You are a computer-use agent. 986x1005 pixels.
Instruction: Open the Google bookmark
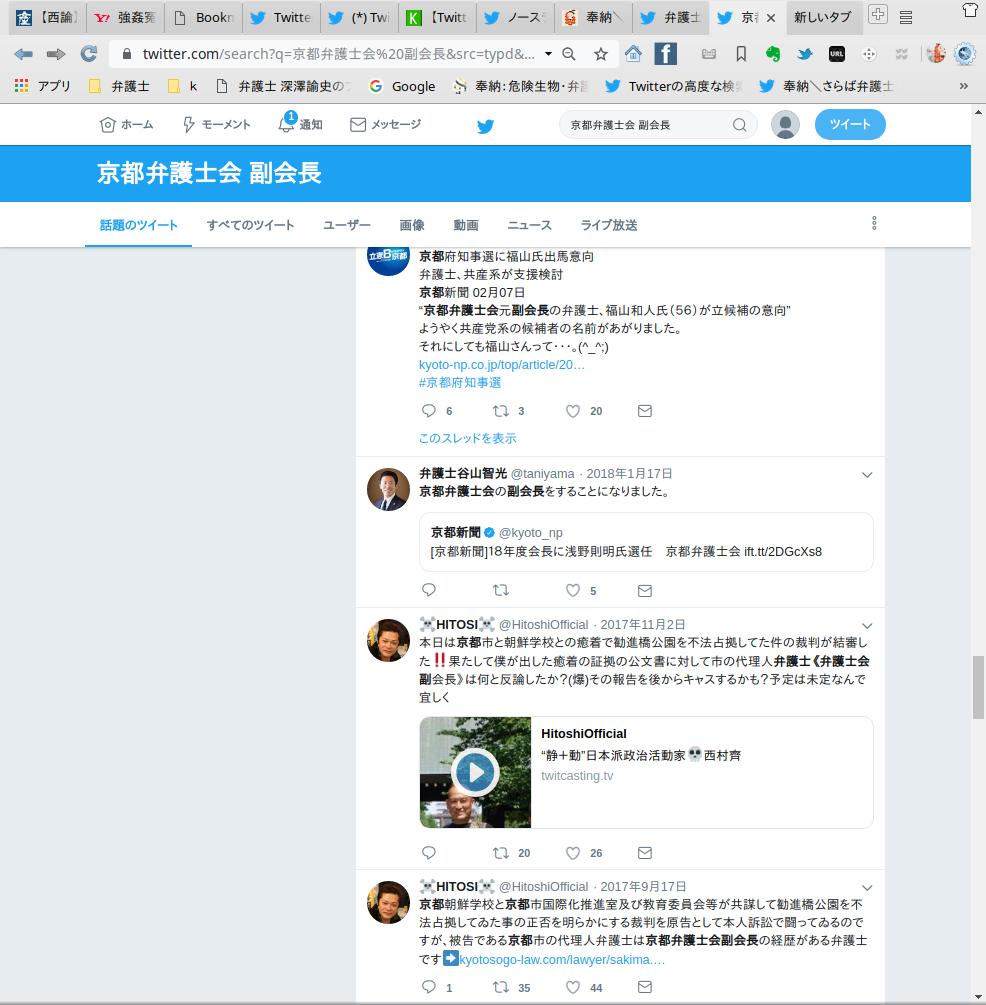coord(403,86)
